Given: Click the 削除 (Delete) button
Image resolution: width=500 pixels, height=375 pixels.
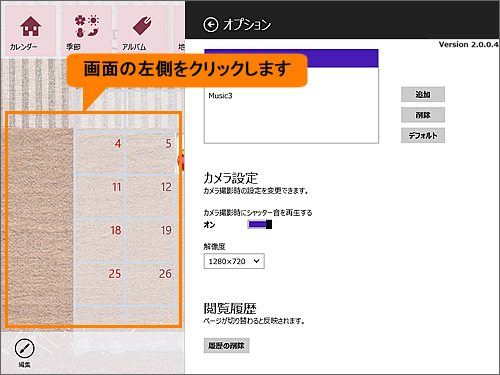Looking at the screenshot, I should coord(423,115).
